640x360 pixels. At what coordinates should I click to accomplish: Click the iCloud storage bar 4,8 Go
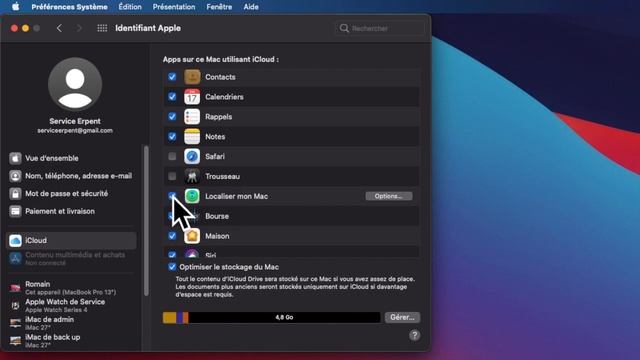pos(271,317)
